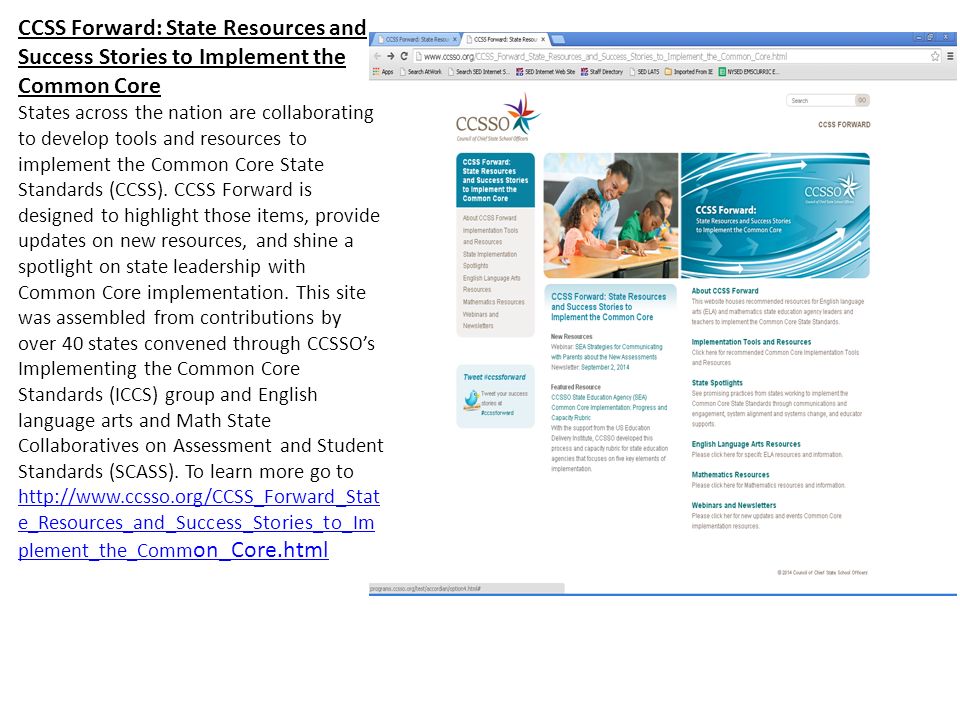Click the blue CCSS Forward arrows banner
This screenshot has width=960, height=720.
click(x=775, y=216)
